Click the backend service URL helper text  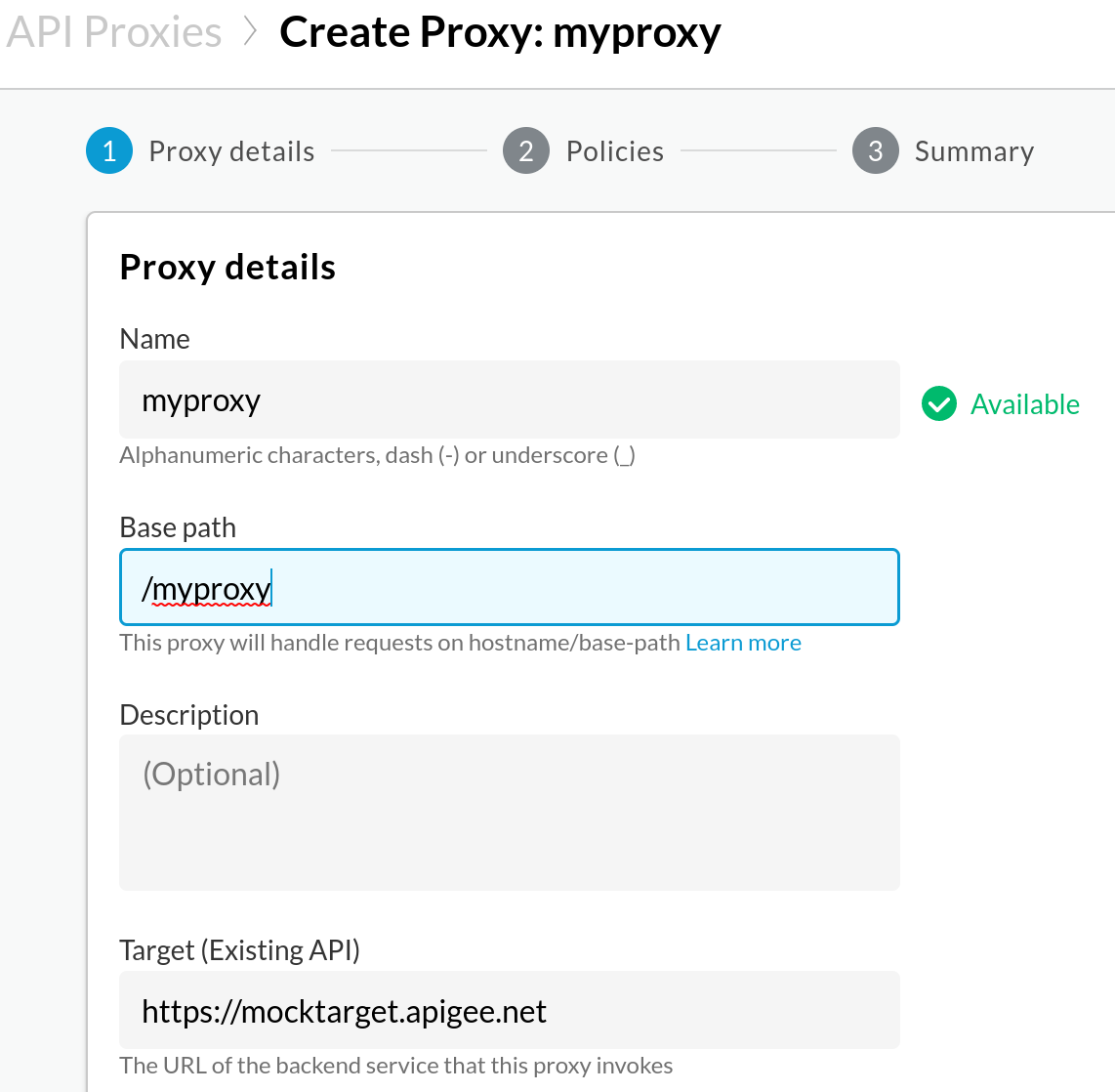pos(395,1065)
